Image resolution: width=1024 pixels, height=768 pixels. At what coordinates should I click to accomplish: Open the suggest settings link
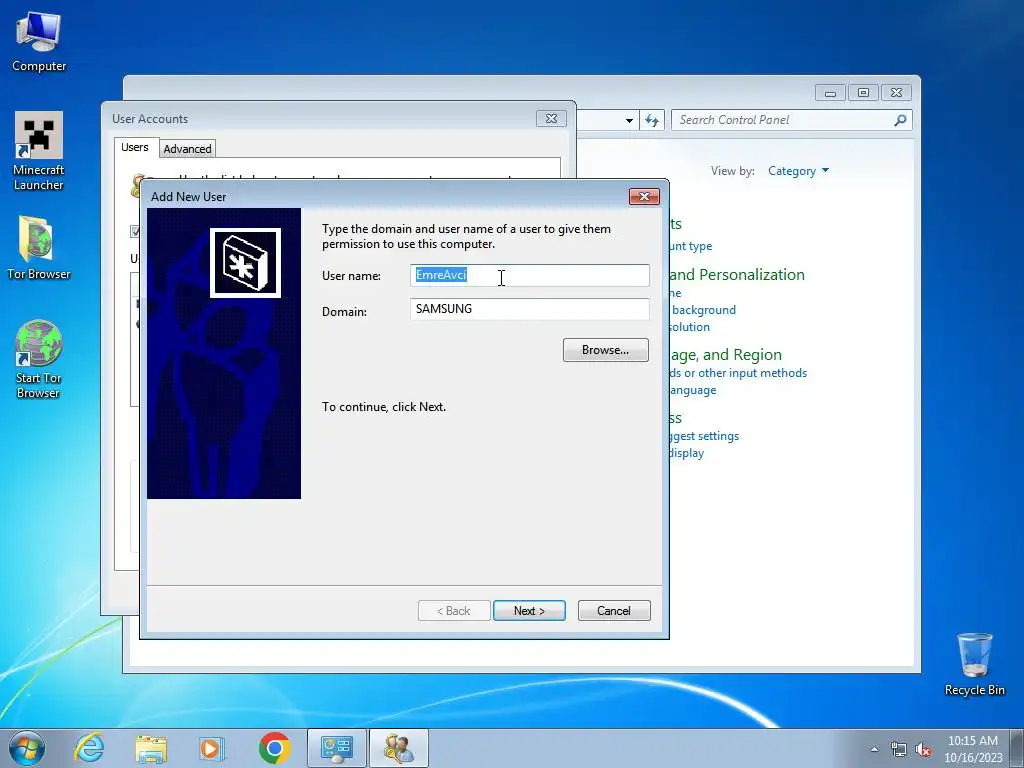[704, 436]
